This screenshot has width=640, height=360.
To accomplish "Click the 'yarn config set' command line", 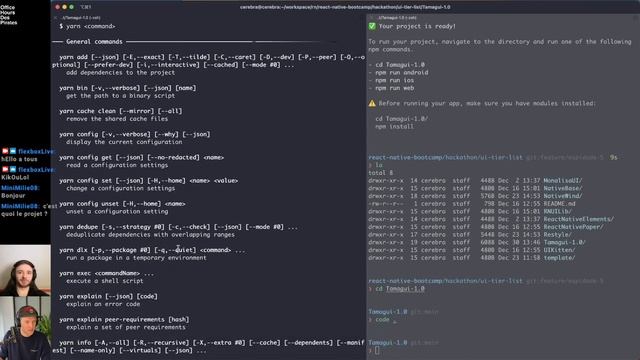I will (x=149, y=181).
